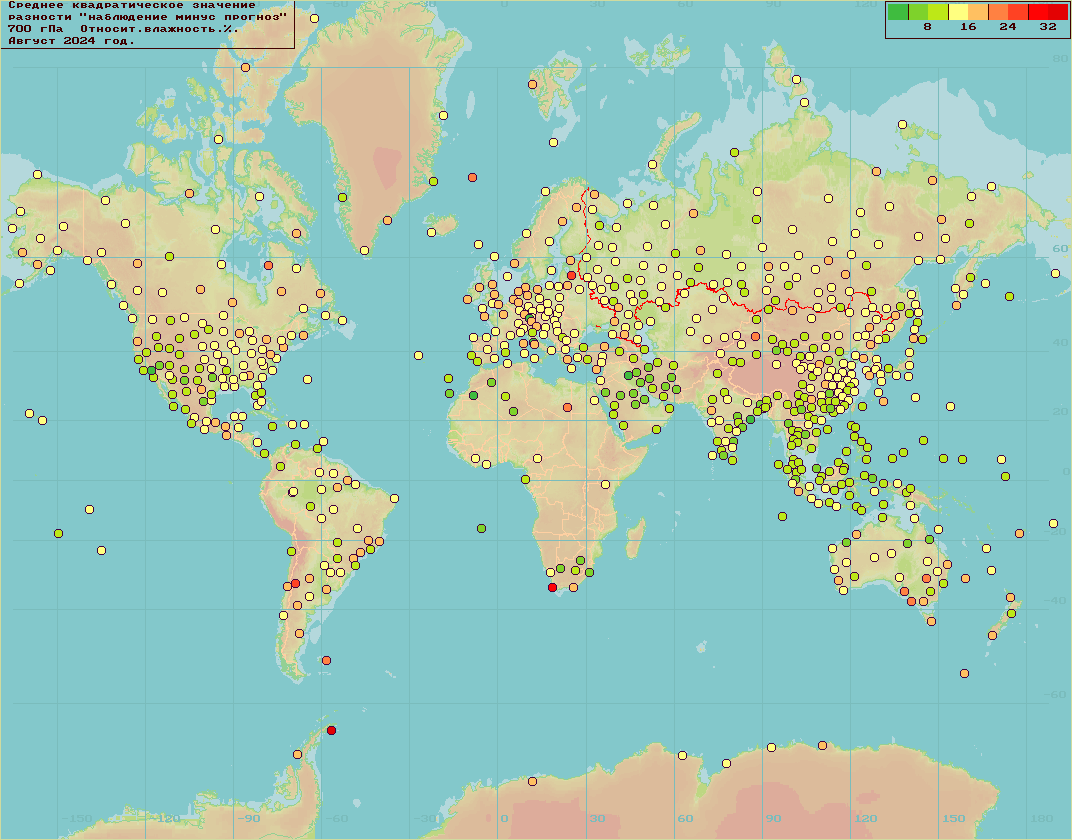The height and width of the screenshot is (840, 1072).
Task: Select the red station marker at South Africa's southern tip
Action: [552, 587]
